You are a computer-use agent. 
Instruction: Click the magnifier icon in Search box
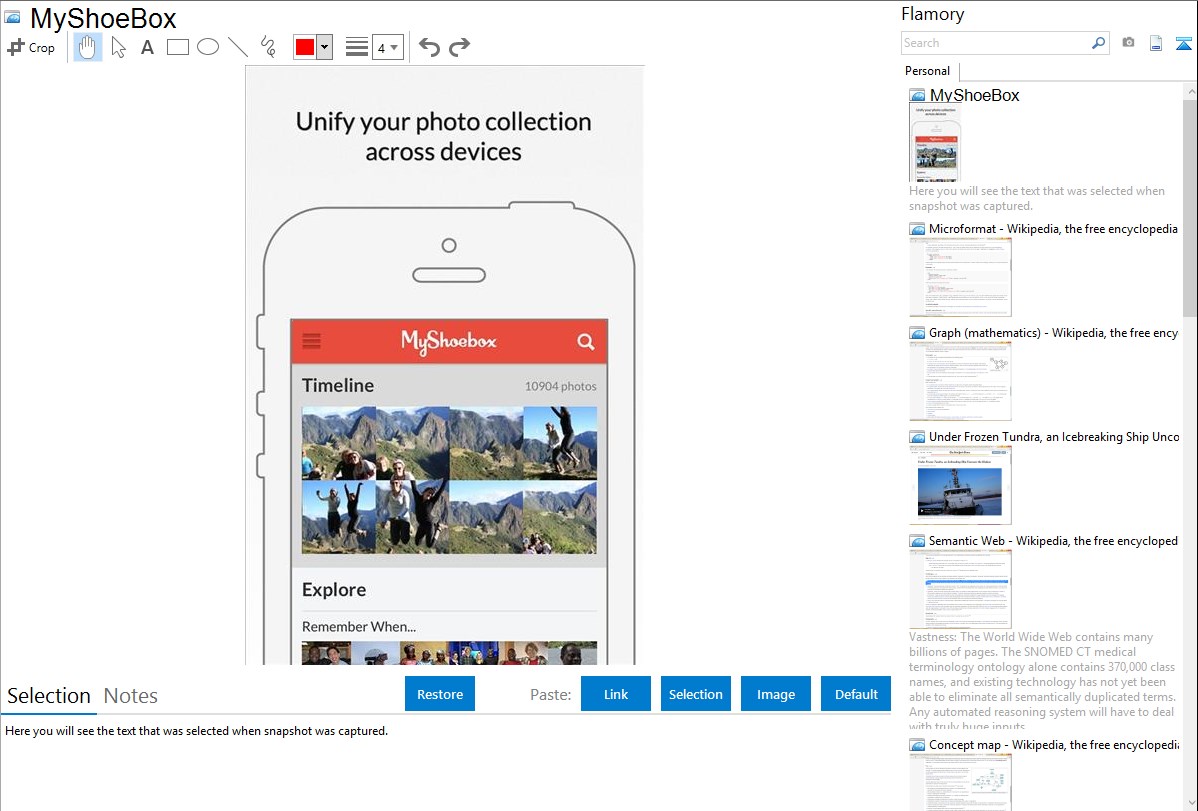click(1098, 43)
